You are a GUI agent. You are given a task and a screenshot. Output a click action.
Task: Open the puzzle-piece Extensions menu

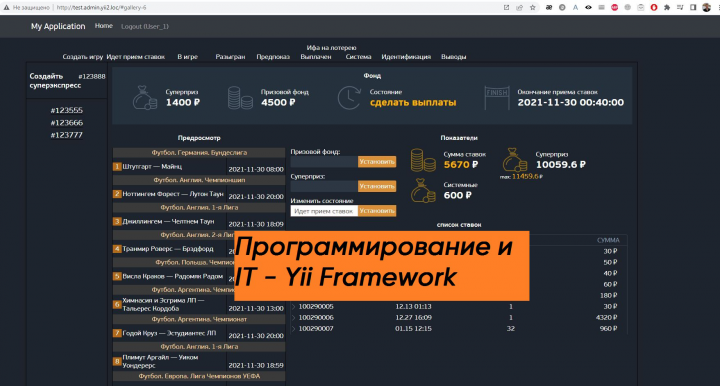pos(667,7)
